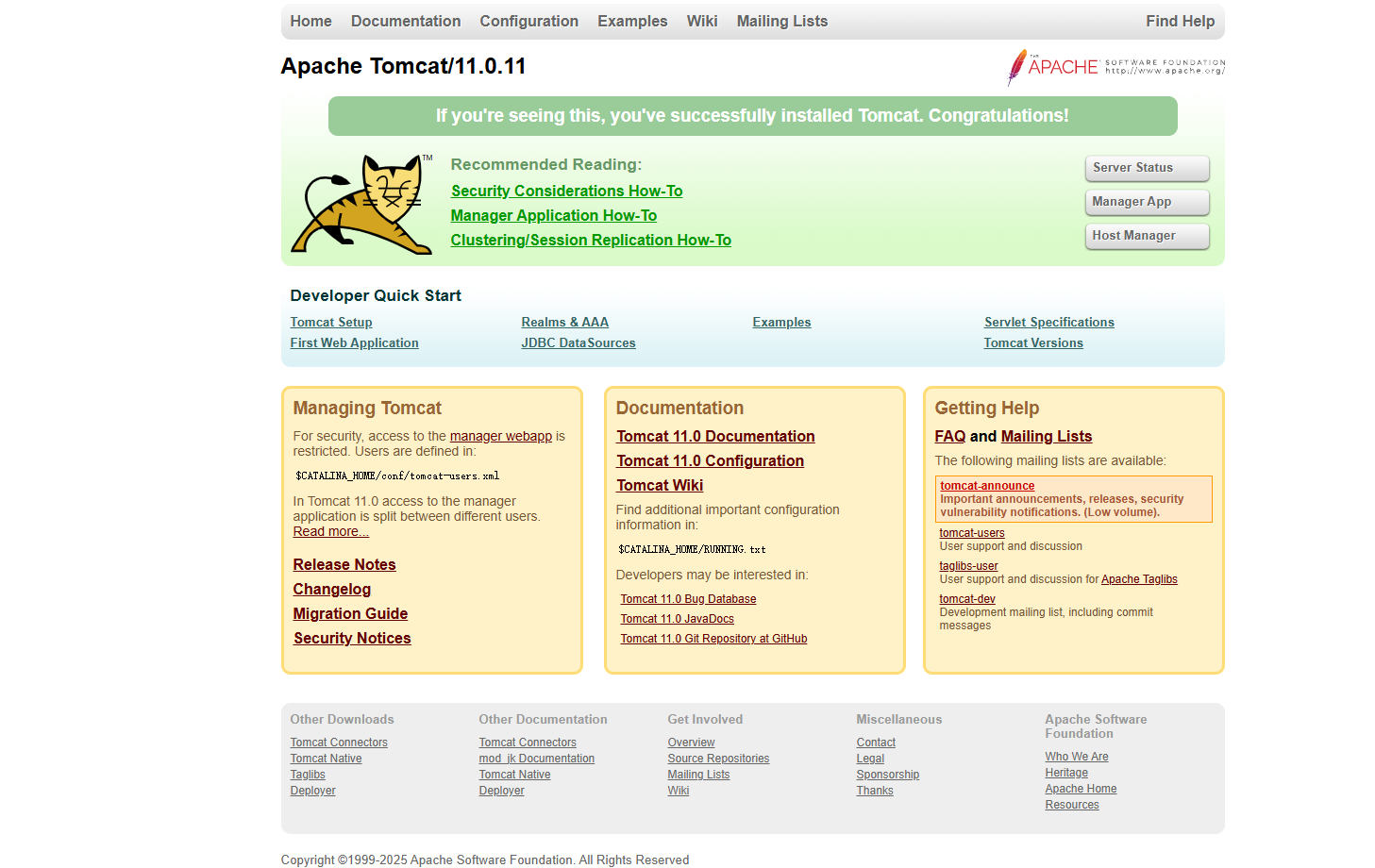This screenshot has height=868, width=1375.
Task: Open the Heritage link
Action: point(1066,773)
